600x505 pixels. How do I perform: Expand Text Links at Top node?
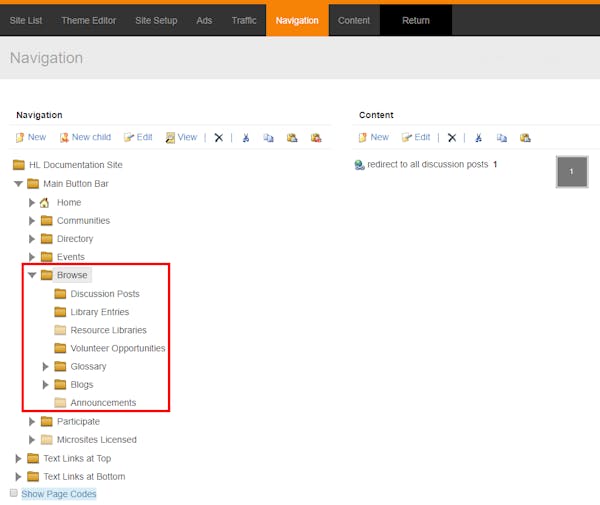coord(18,458)
